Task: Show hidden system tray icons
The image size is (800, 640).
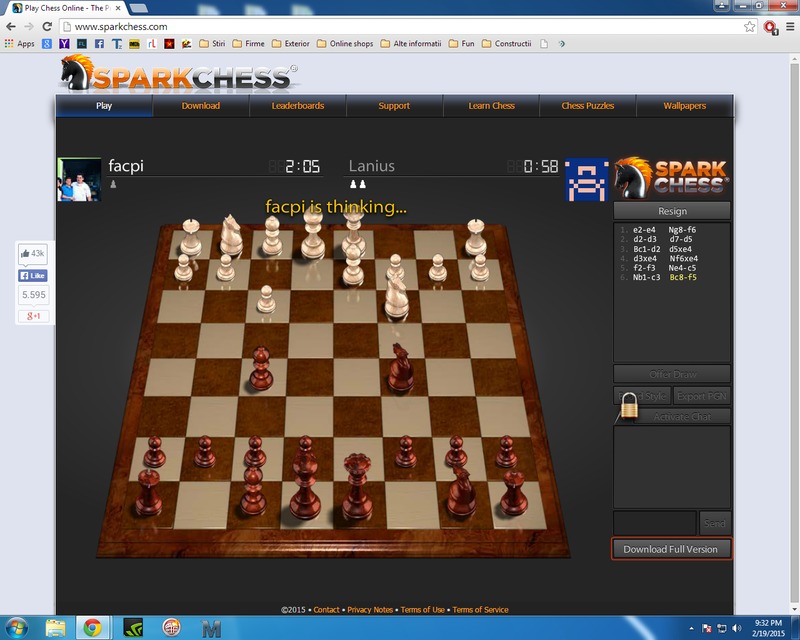Action: point(691,628)
